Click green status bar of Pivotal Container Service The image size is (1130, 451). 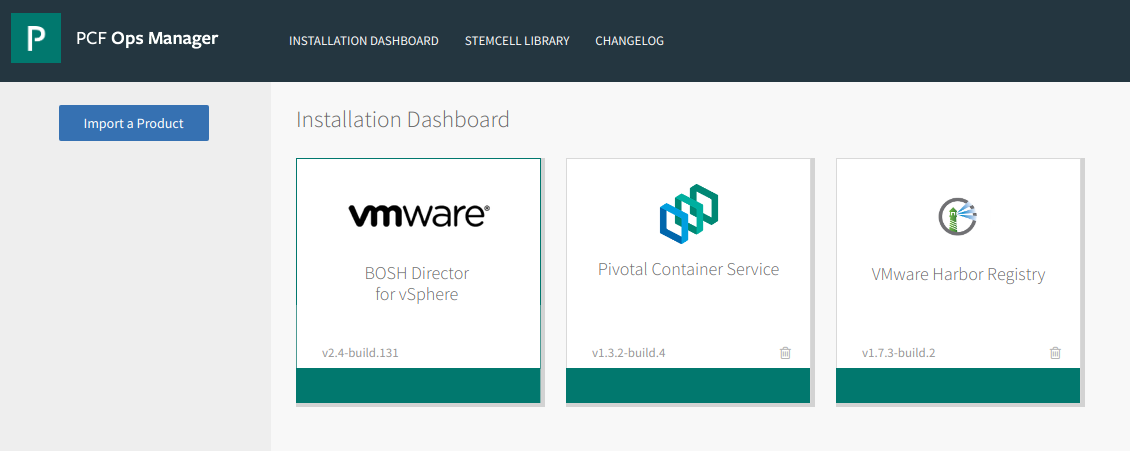(x=688, y=385)
